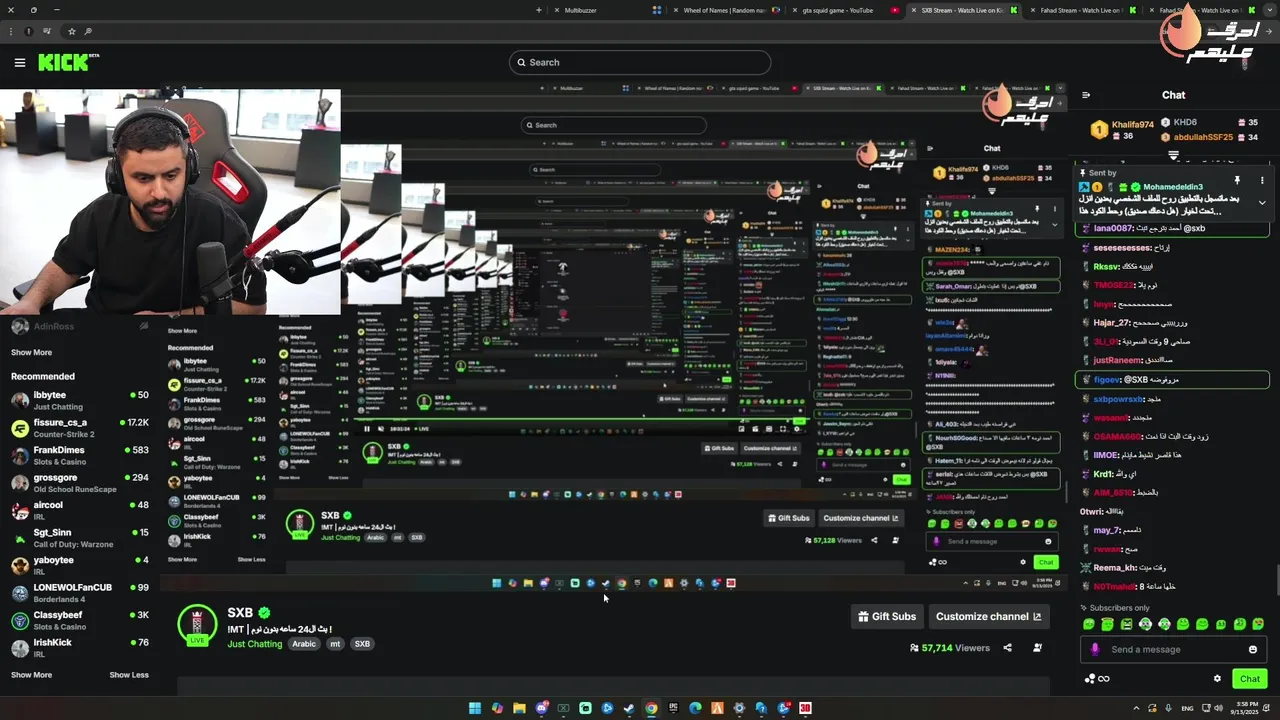Show hidden system tray icons
This screenshot has height=720, width=1280.
[1136, 708]
